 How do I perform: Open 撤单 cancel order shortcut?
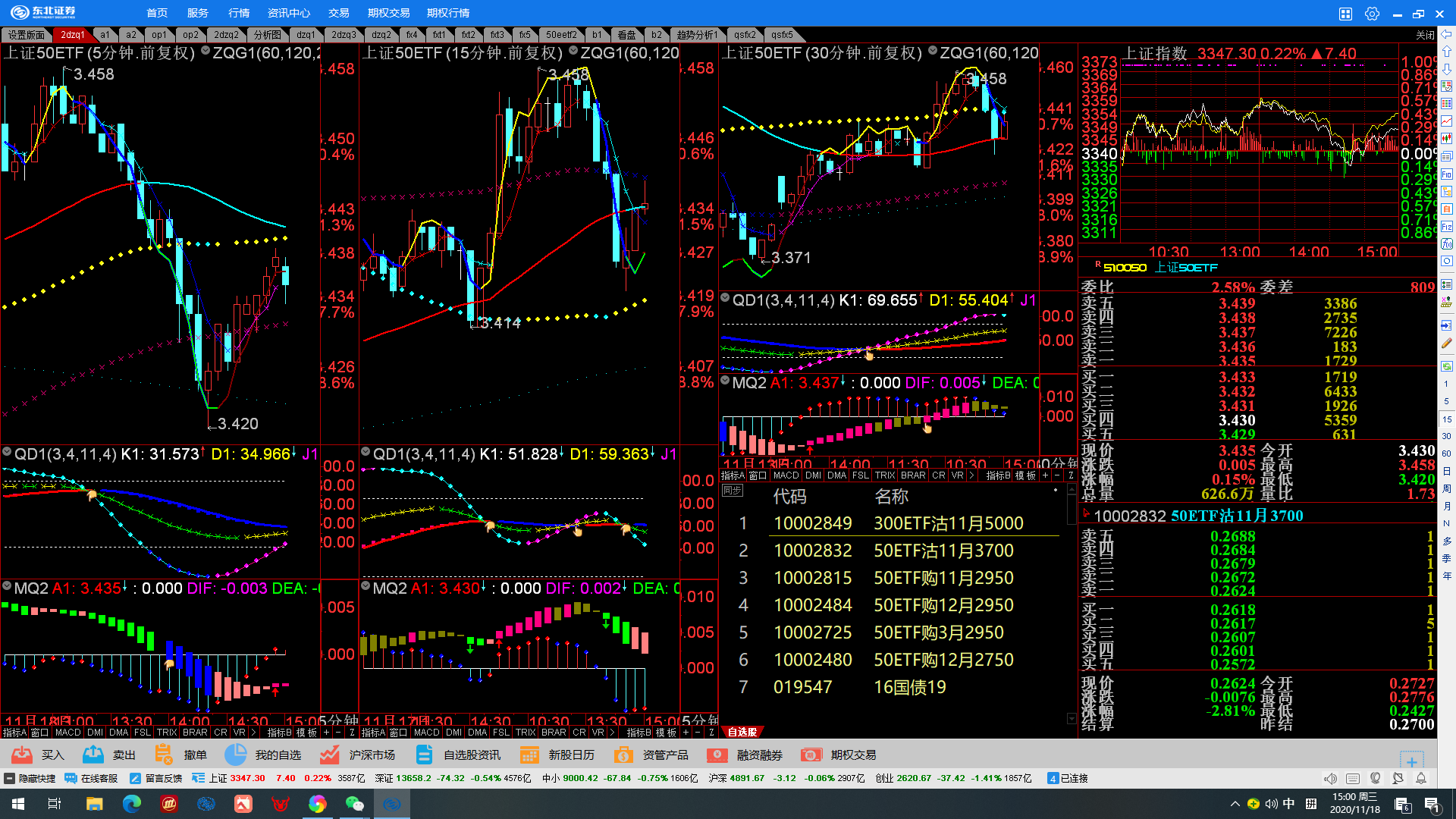point(164,755)
